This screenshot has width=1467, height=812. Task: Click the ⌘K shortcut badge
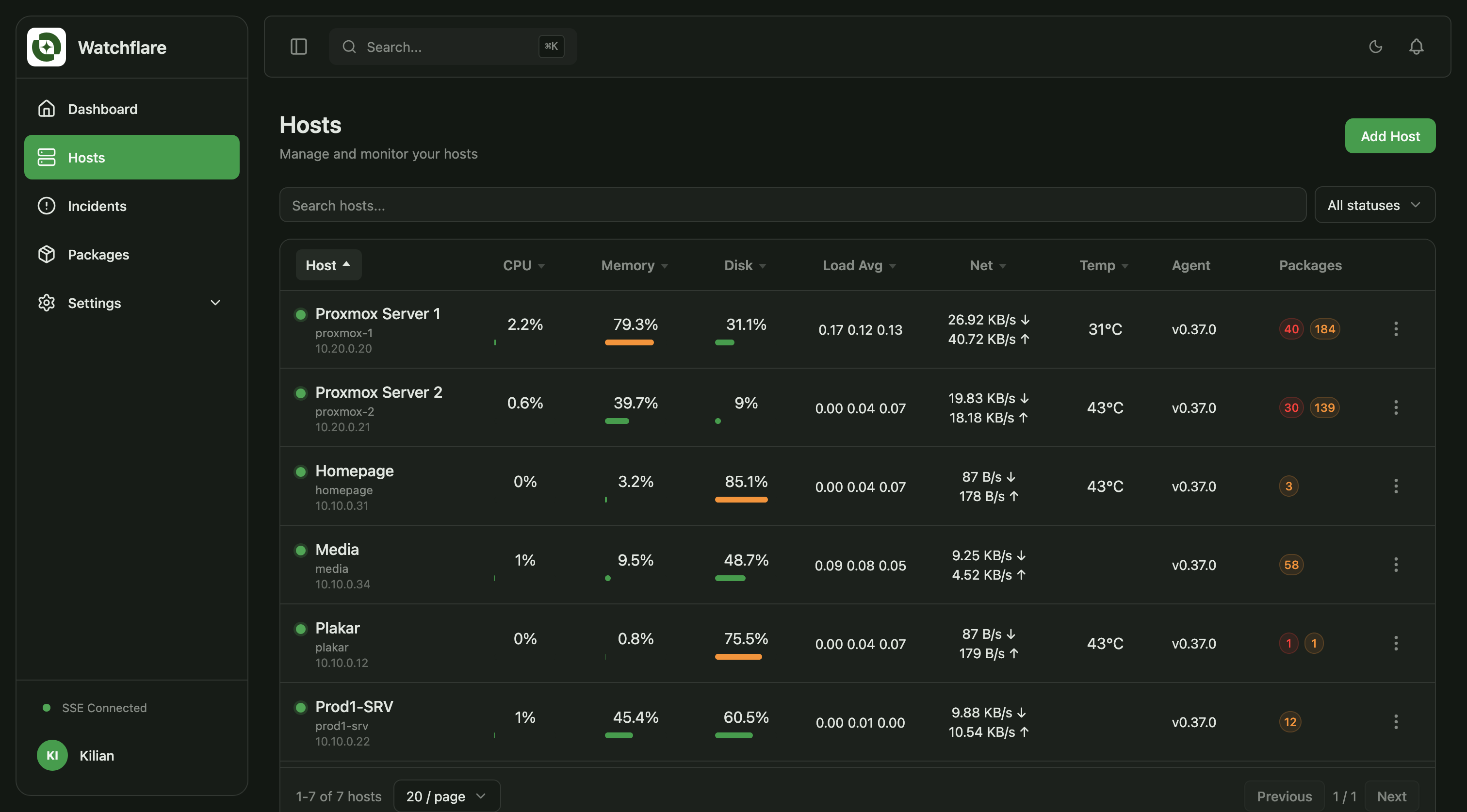click(551, 46)
